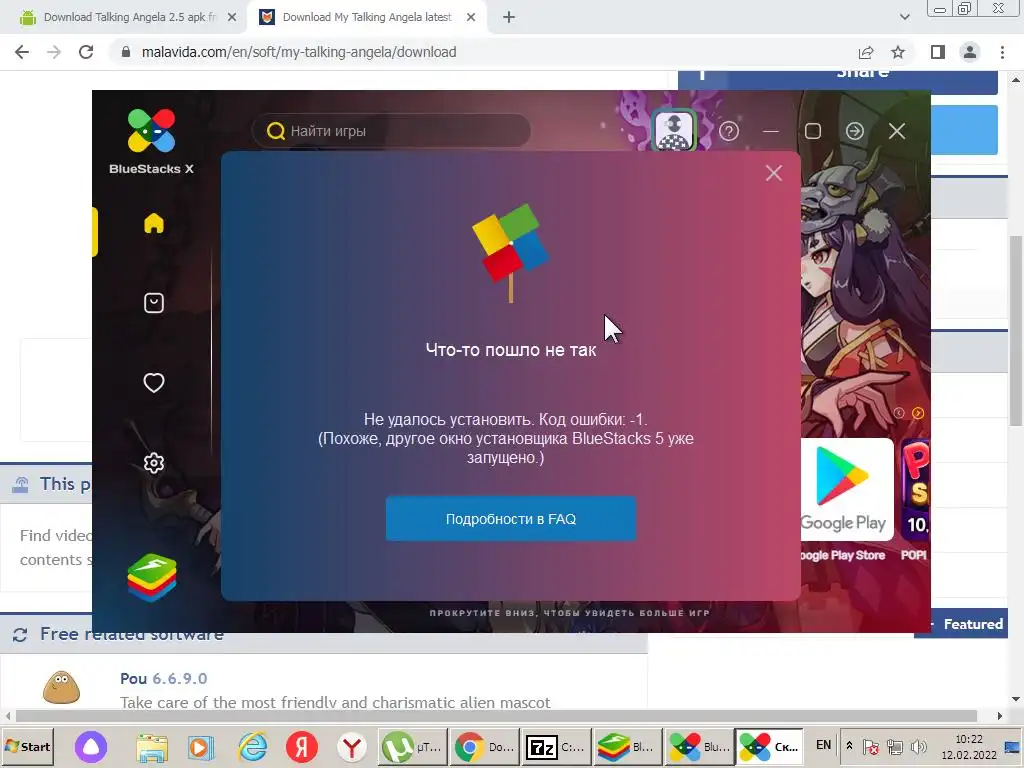The image size is (1024, 768).
Task: Open Chrome three-dot menu
Action: point(1002,52)
